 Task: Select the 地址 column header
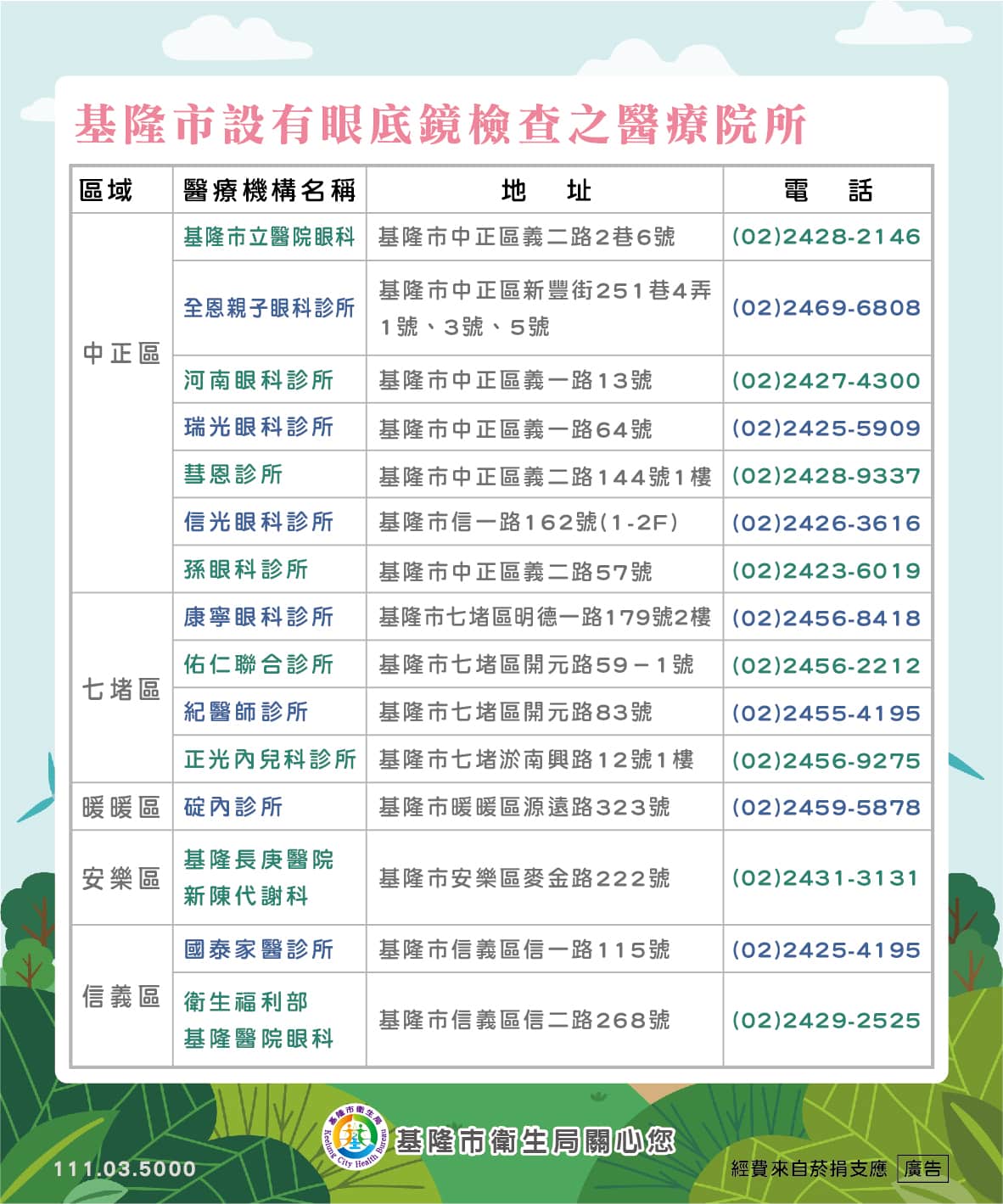pos(546,190)
